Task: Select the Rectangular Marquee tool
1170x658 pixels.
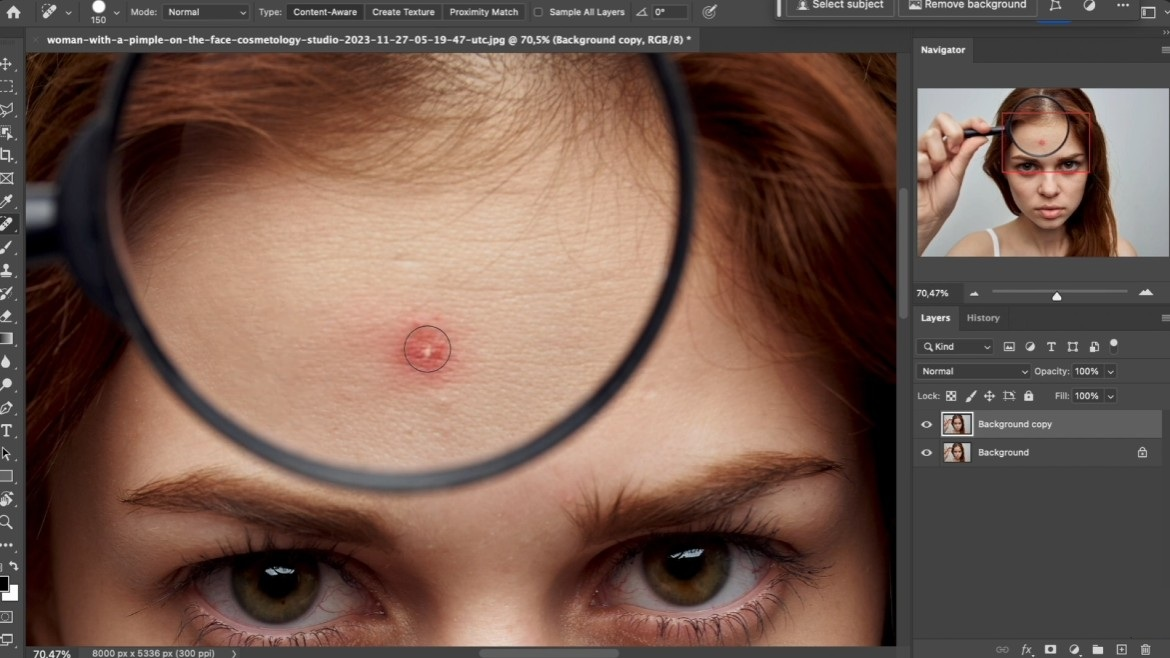Action: (7, 87)
